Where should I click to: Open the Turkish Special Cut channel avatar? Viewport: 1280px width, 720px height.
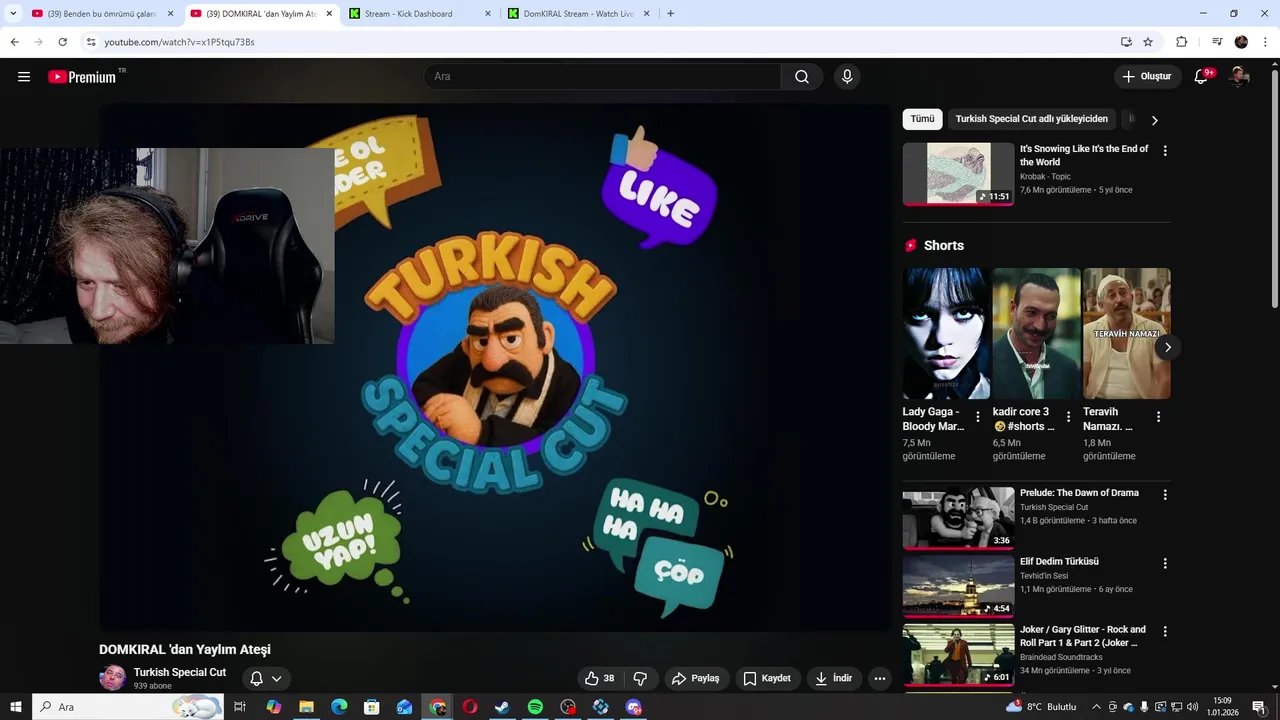pyautogui.click(x=113, y=678)
